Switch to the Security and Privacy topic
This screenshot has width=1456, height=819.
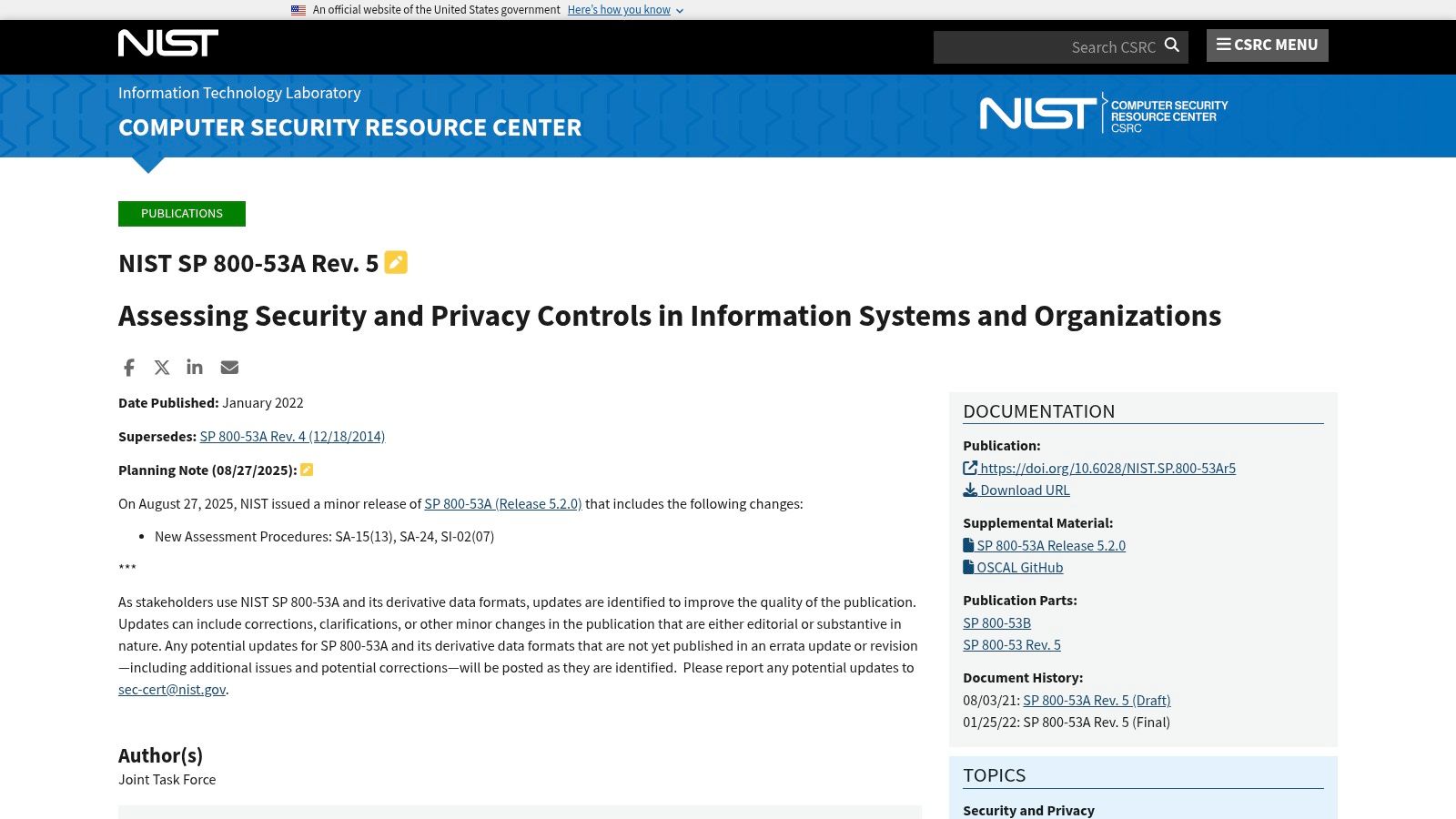point(1028,810)
